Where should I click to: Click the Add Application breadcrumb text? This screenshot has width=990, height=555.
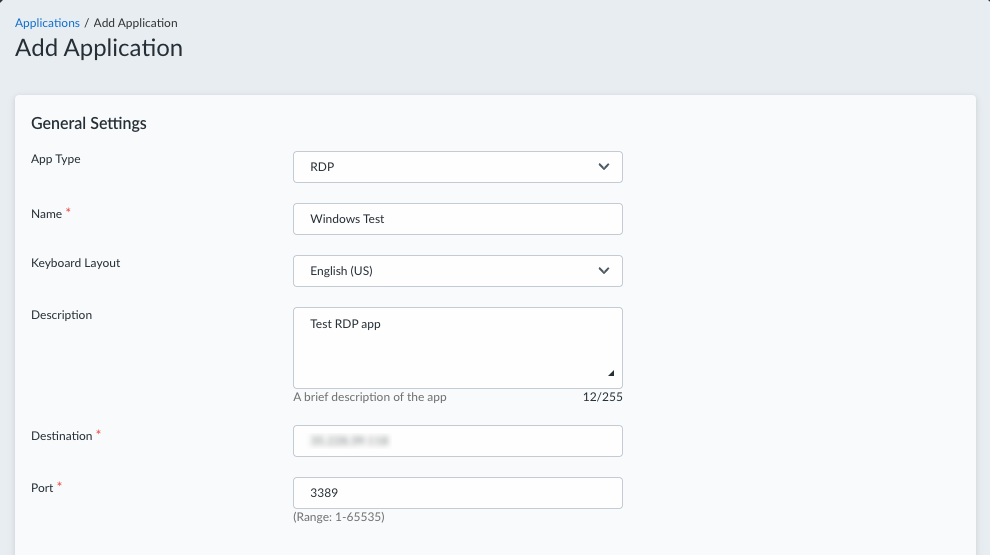click(x=136, y=22)
